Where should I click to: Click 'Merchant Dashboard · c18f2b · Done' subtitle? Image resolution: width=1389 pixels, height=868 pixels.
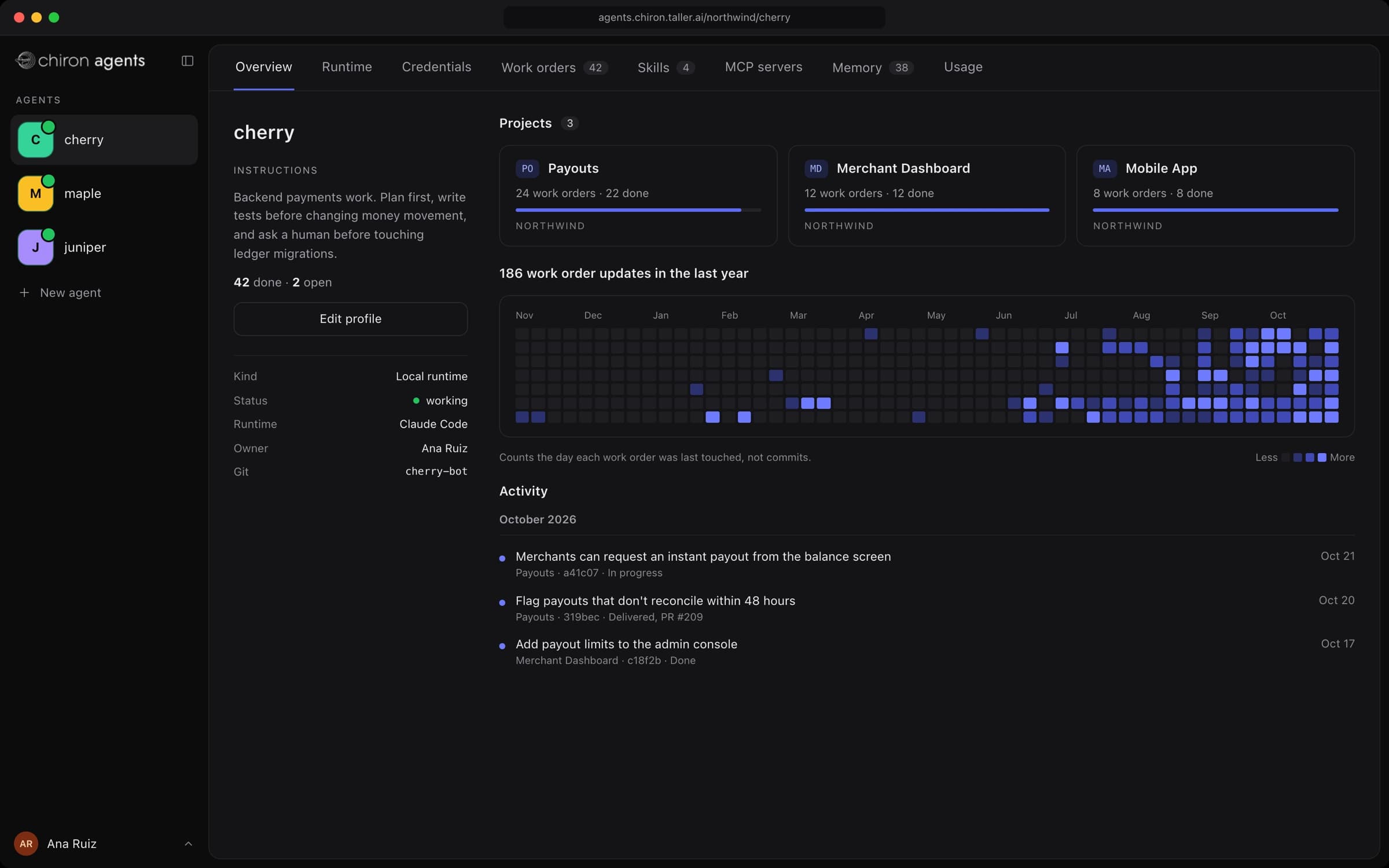(605, 660)
